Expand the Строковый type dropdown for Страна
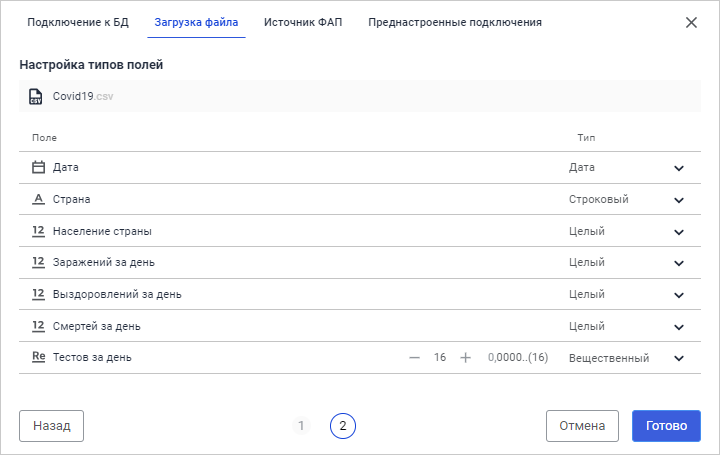 (679, 200)
